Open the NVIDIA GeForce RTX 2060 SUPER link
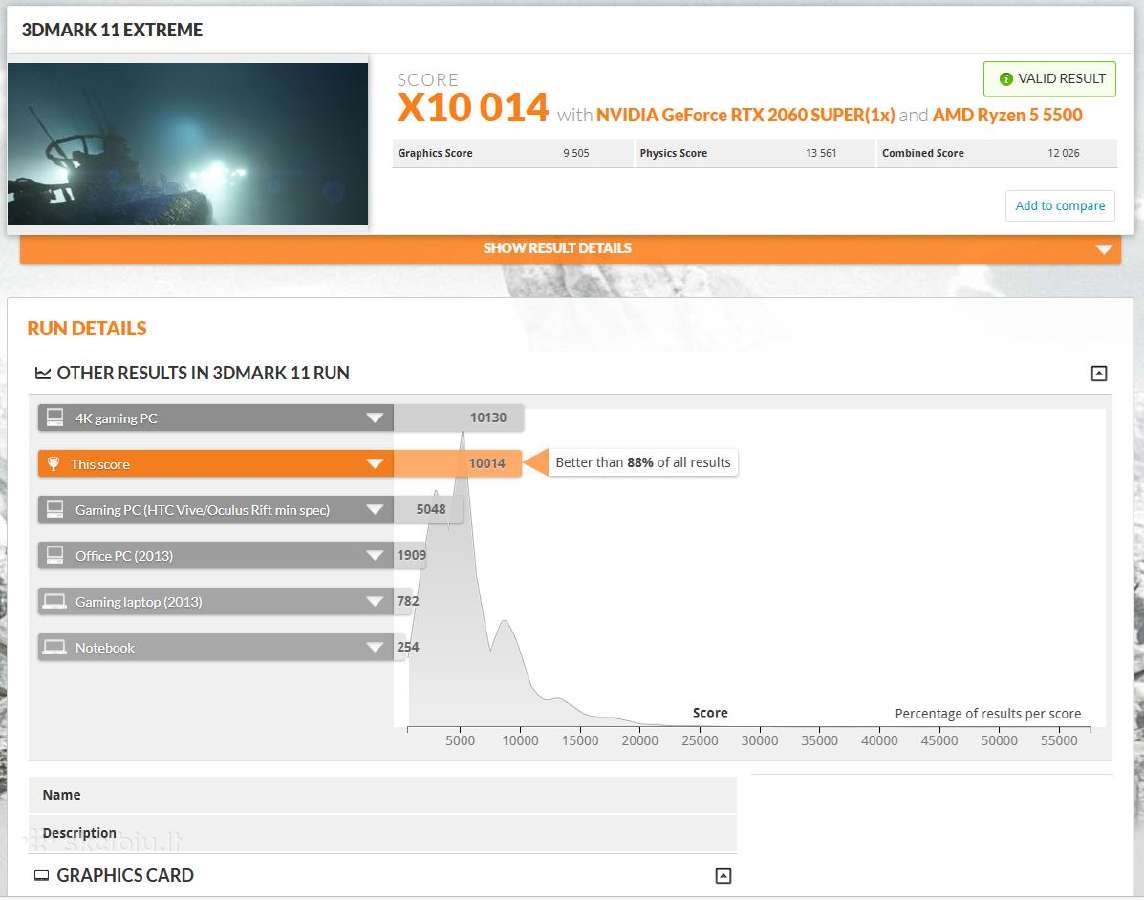Viewport: 1144px width, 900px height. (746, 115)
